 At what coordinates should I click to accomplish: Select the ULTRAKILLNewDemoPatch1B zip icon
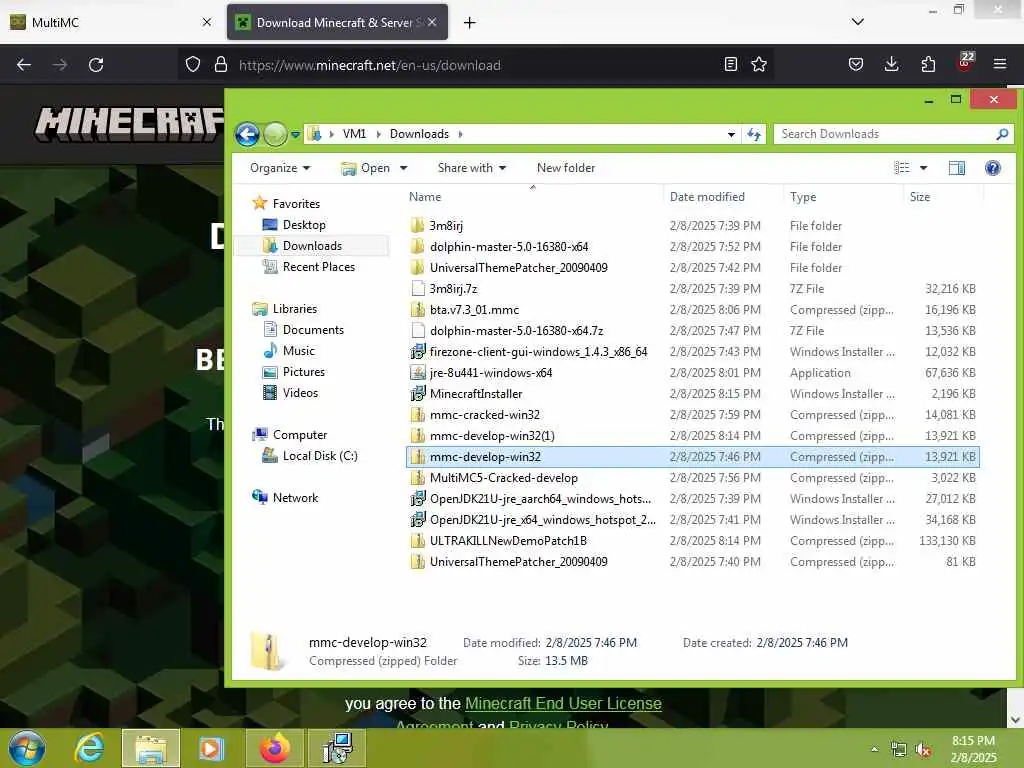click(x=418, y=541)
